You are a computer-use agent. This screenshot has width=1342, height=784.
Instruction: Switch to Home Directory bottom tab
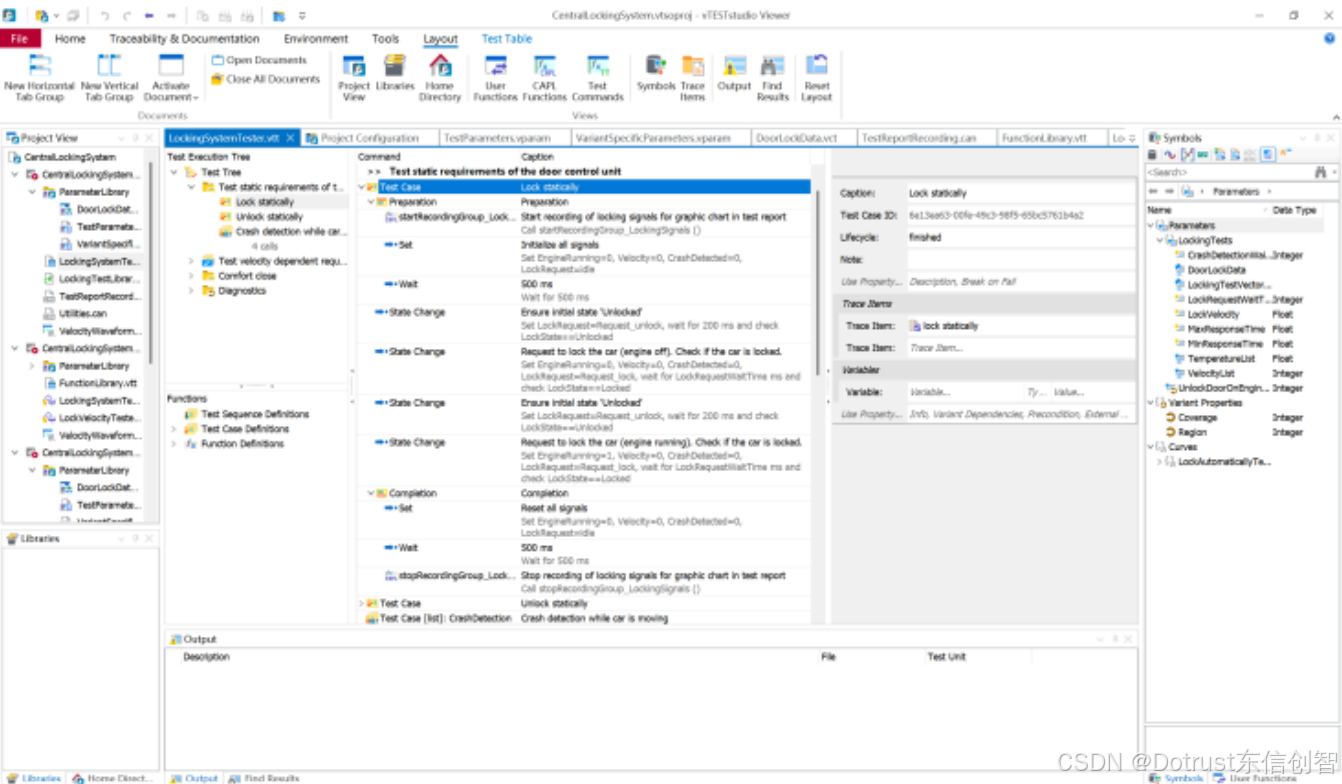[x=112, y=778]
